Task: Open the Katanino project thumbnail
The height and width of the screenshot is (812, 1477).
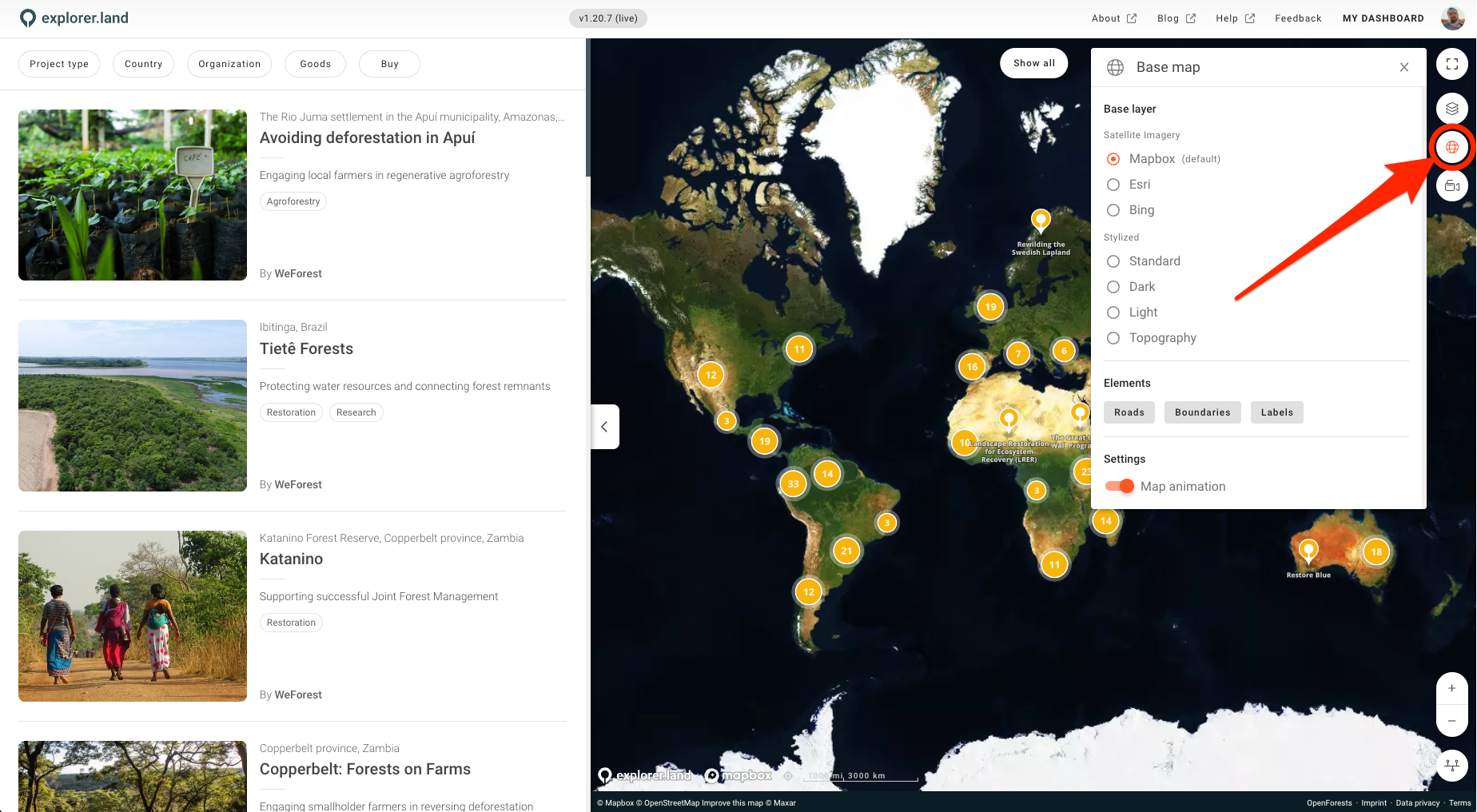Action: (x=133, y=616)
